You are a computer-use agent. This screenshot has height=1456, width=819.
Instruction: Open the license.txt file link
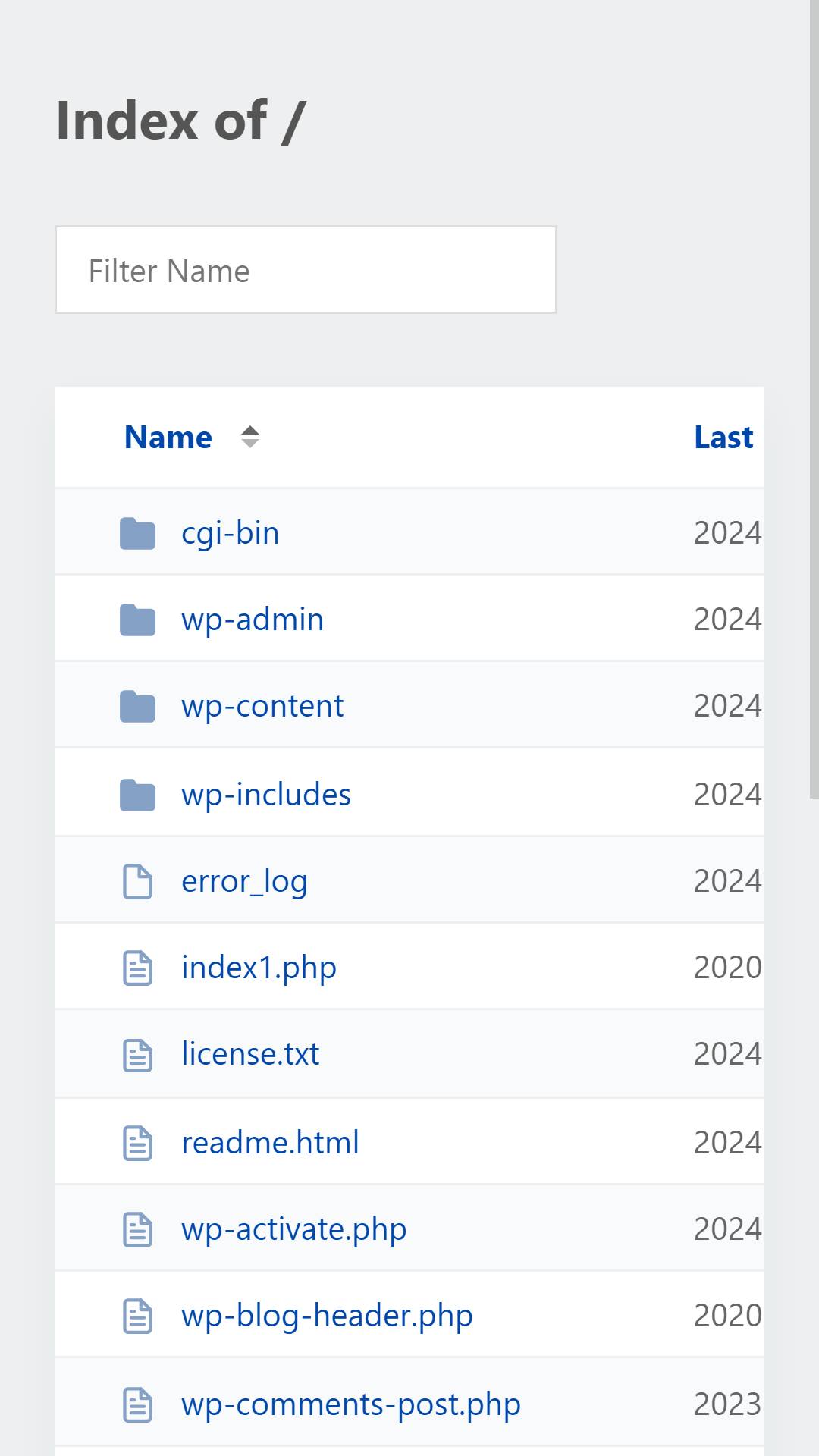(x=250, y=1054)
